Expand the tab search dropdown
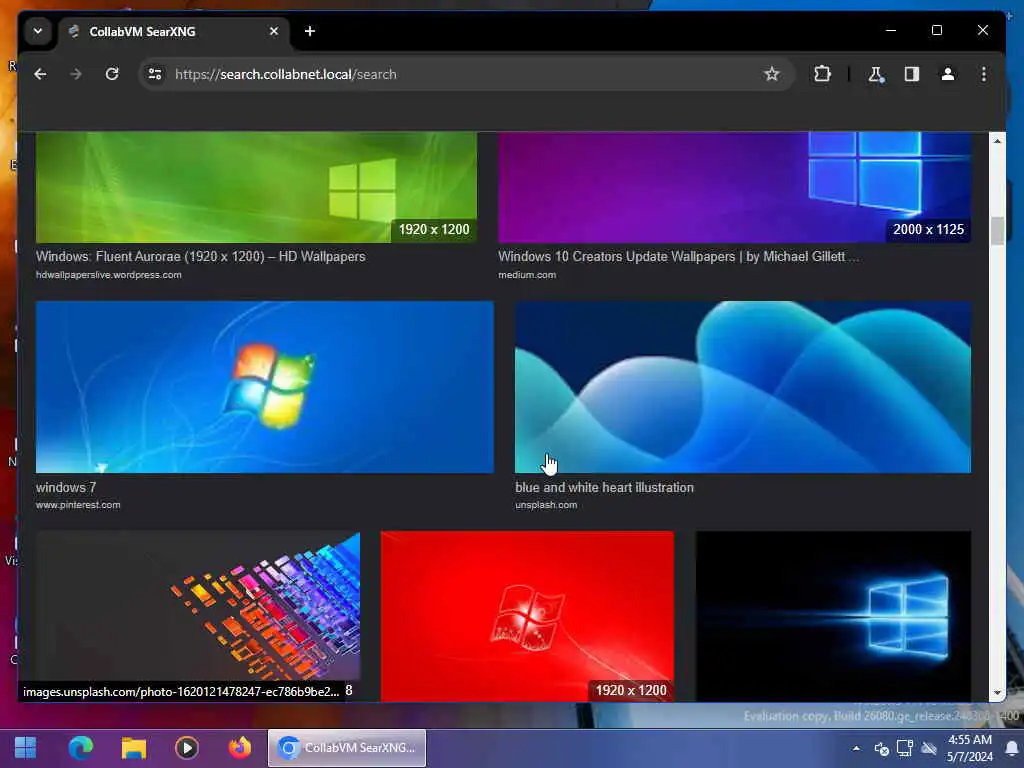This screenshot has height=768, width=1024. tap(38, 31)
